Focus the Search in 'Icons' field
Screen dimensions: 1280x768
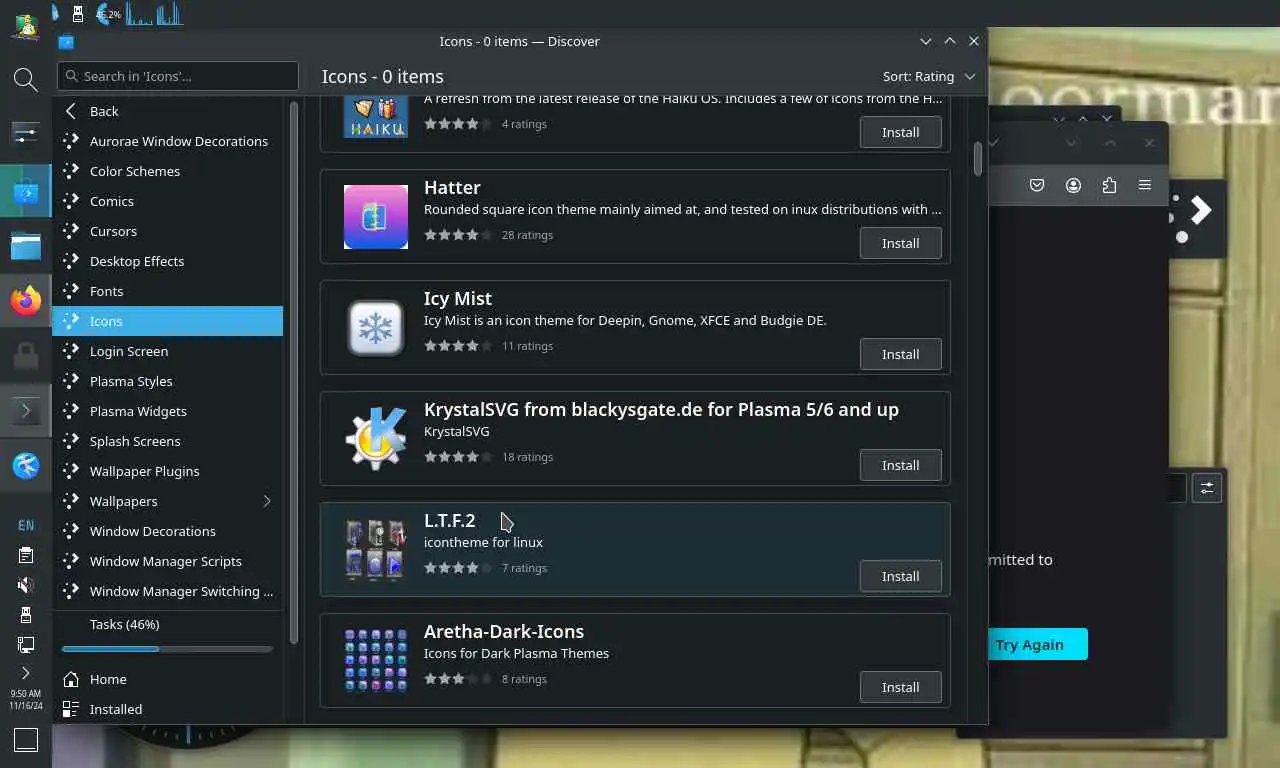coord(178,76)
